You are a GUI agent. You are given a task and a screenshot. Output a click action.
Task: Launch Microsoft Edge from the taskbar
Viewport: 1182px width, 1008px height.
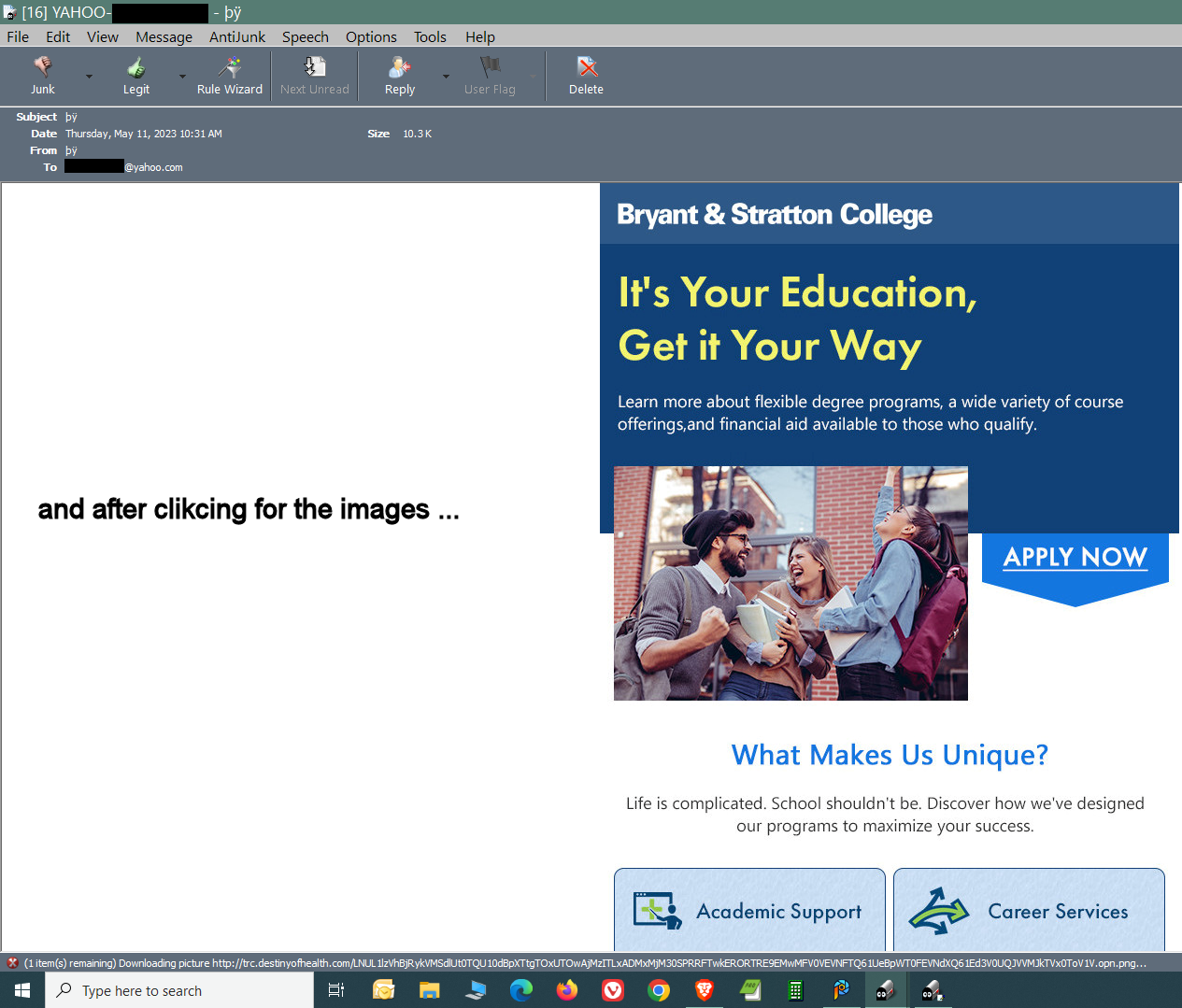pos(520,990)
